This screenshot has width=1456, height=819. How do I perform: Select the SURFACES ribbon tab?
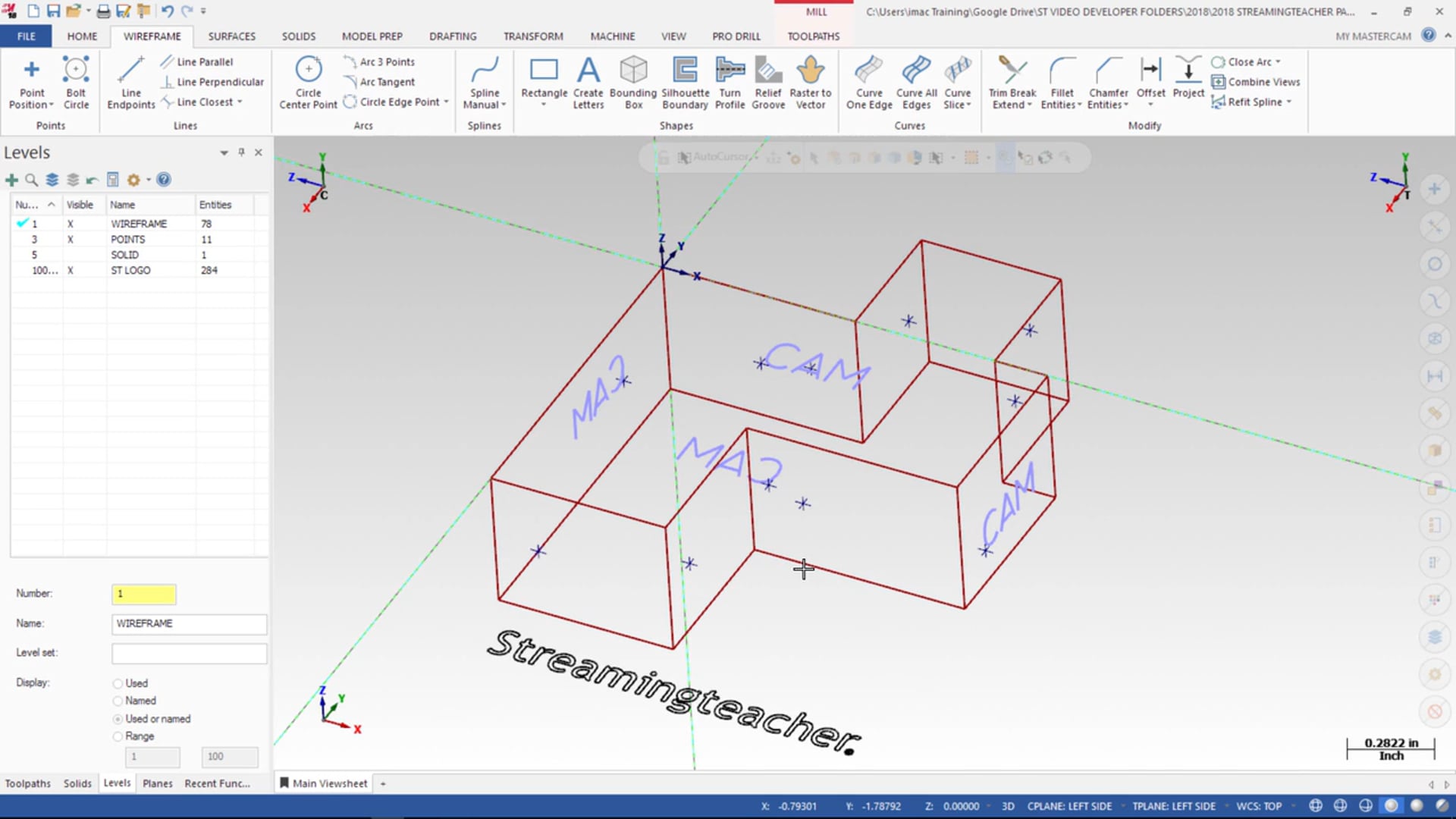click(231, 36)
